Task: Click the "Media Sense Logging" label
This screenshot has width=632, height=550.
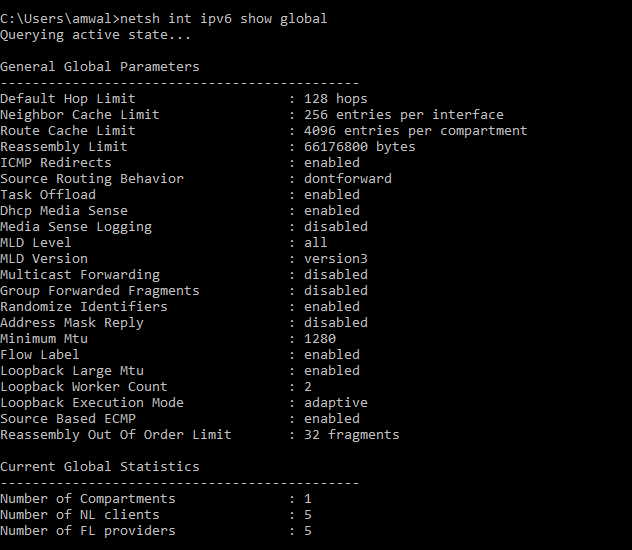Action: click(76, 227)
